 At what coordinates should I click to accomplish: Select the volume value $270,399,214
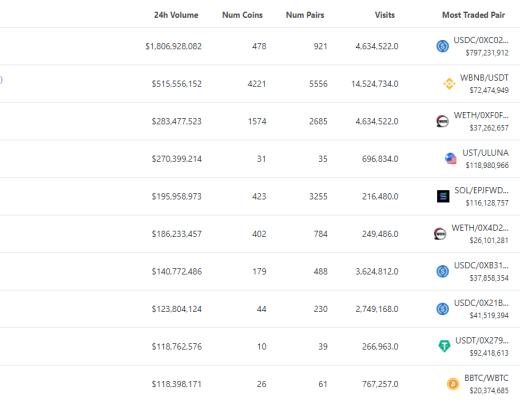pos(177,159)
